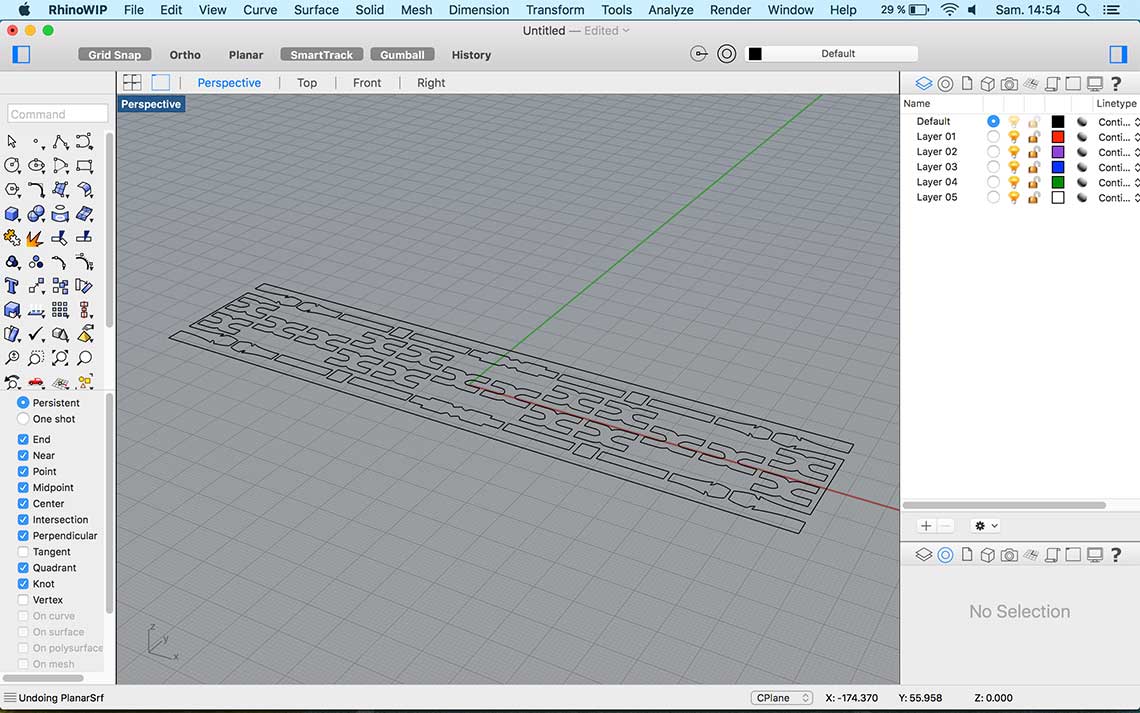Open the current layer Default dropdown
The width and height of the screenshot is (1140, 713).
pyautogui.click(x=832, y=54)
